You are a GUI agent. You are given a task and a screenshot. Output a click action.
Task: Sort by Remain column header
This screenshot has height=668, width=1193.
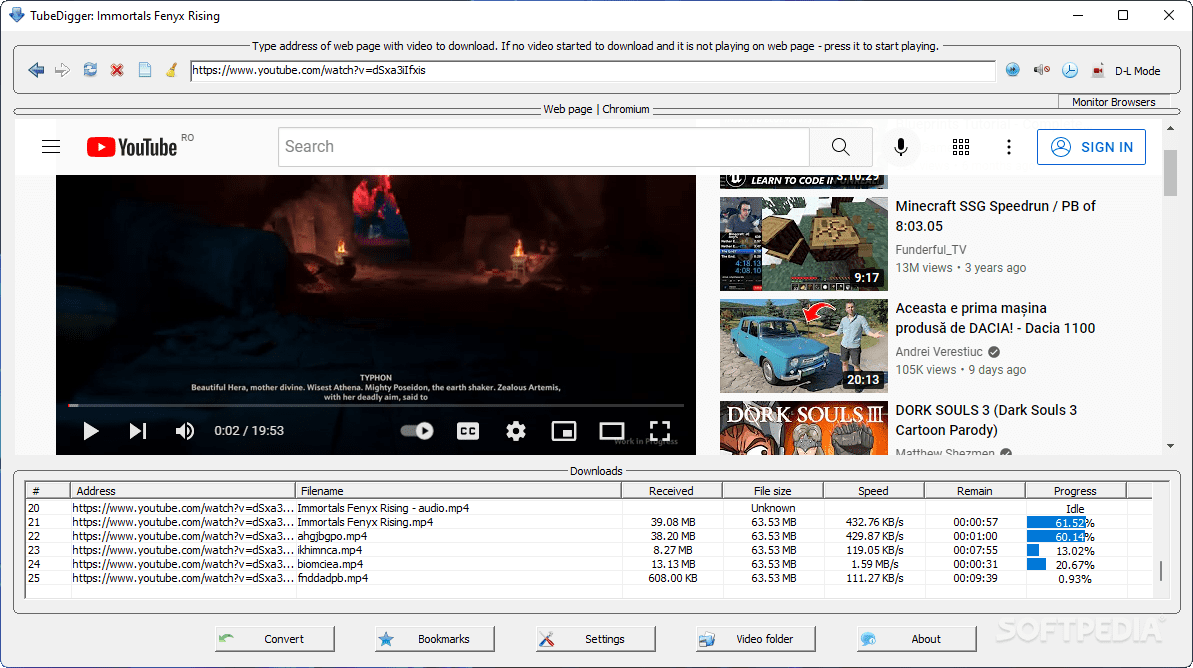point(975,491)
